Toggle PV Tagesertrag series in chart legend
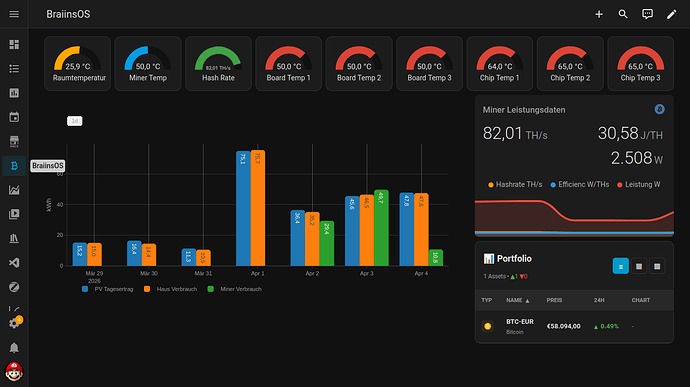Screen dimensions: 690x387 coord(107,289)
